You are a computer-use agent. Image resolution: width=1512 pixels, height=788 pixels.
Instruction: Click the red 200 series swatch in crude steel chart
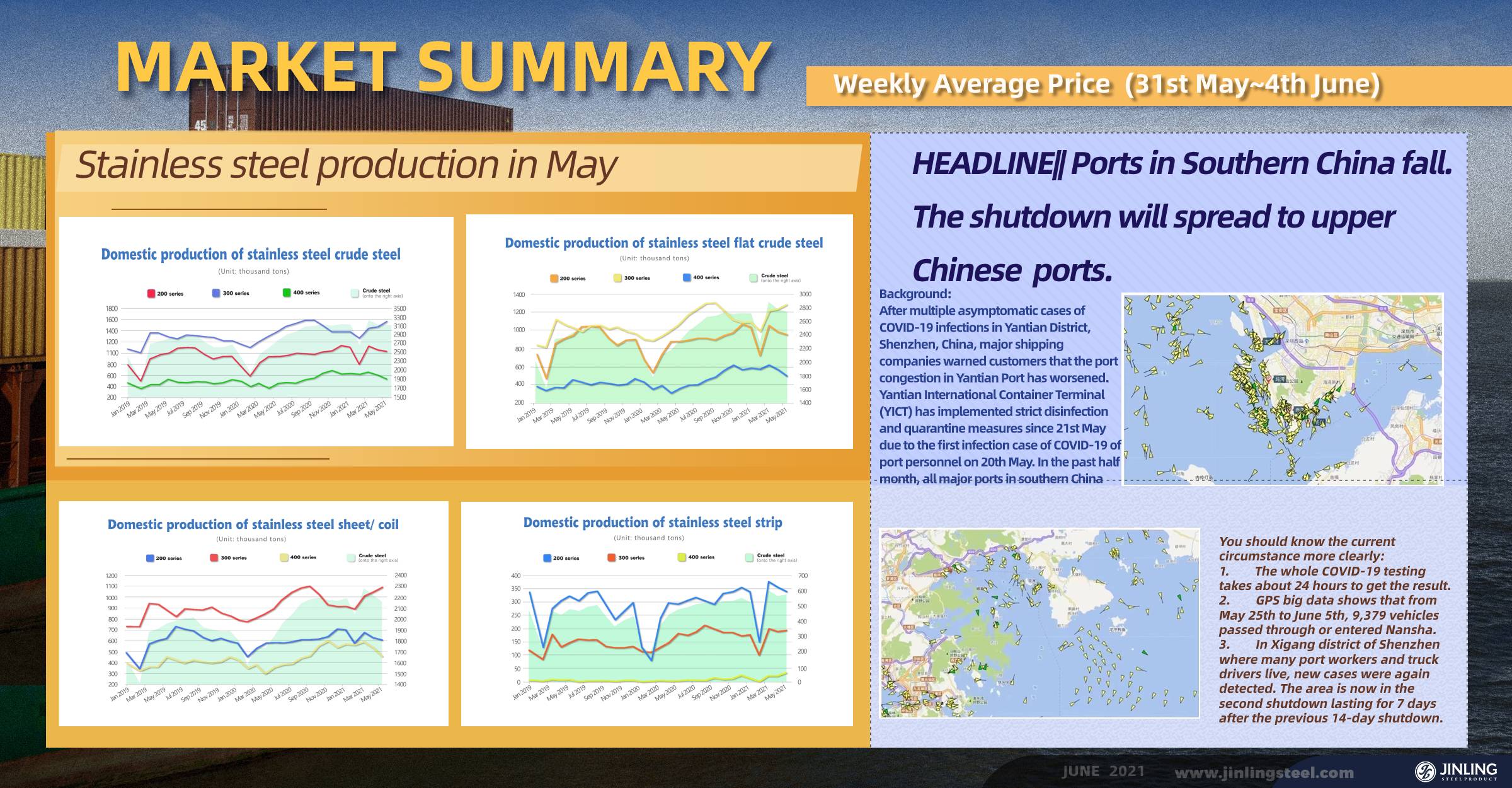pos(151,294)
